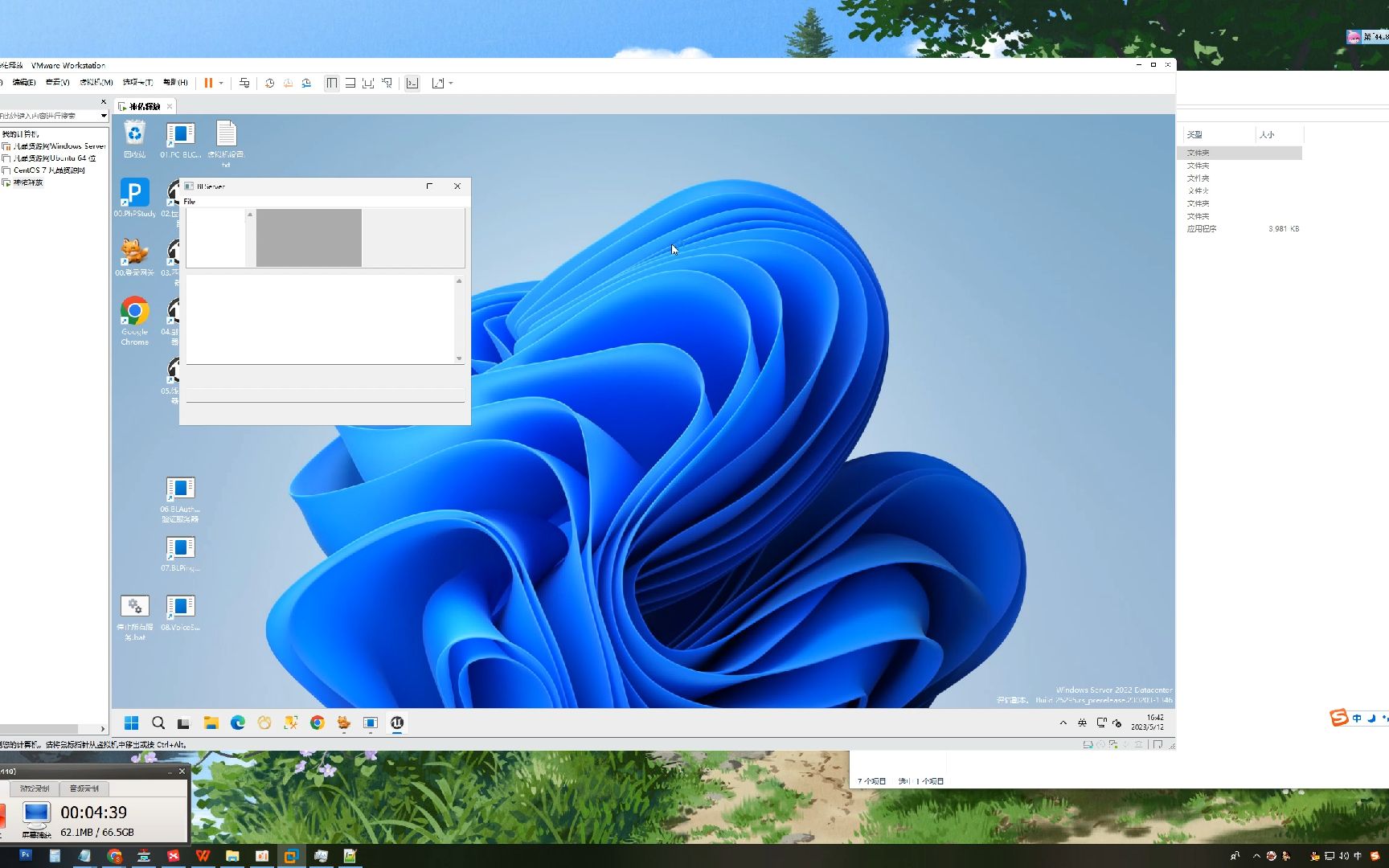Maximize the BLServer window
This screenshot has width=1389, height=868.
[x=429, y=186]
